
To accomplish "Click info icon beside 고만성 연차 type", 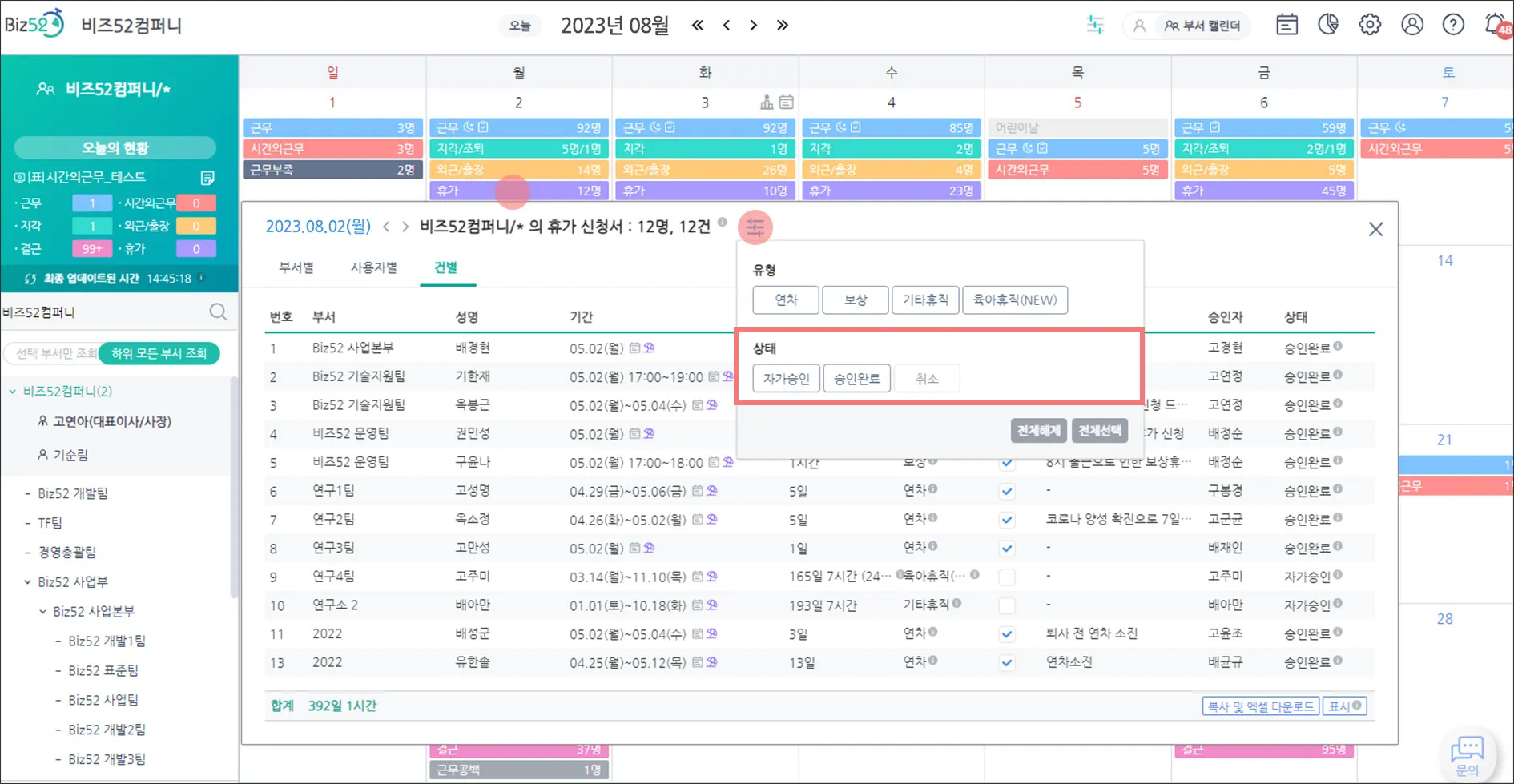I will 932,547.
